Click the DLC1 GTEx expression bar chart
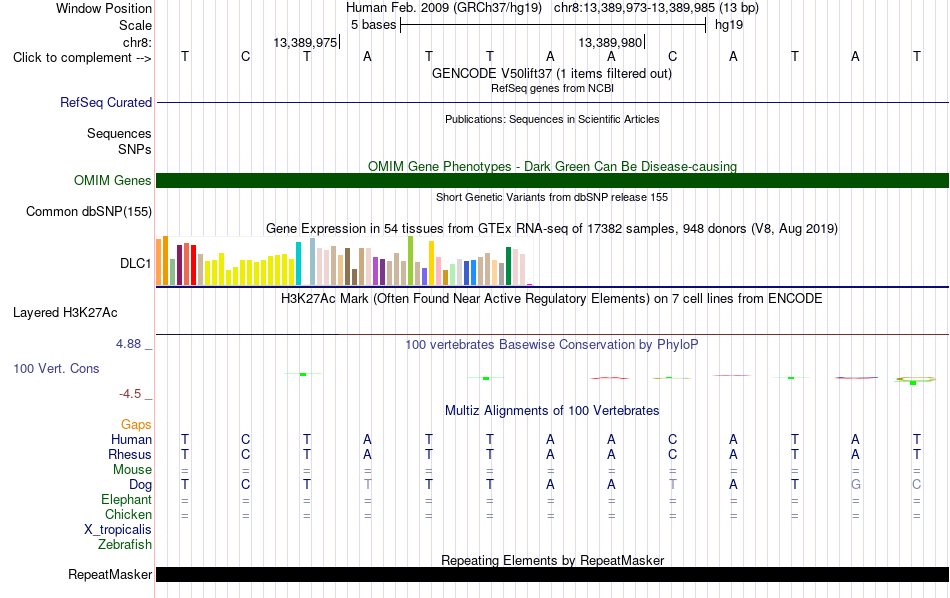This screenshot has height=598, width=950. coord(344,261)
